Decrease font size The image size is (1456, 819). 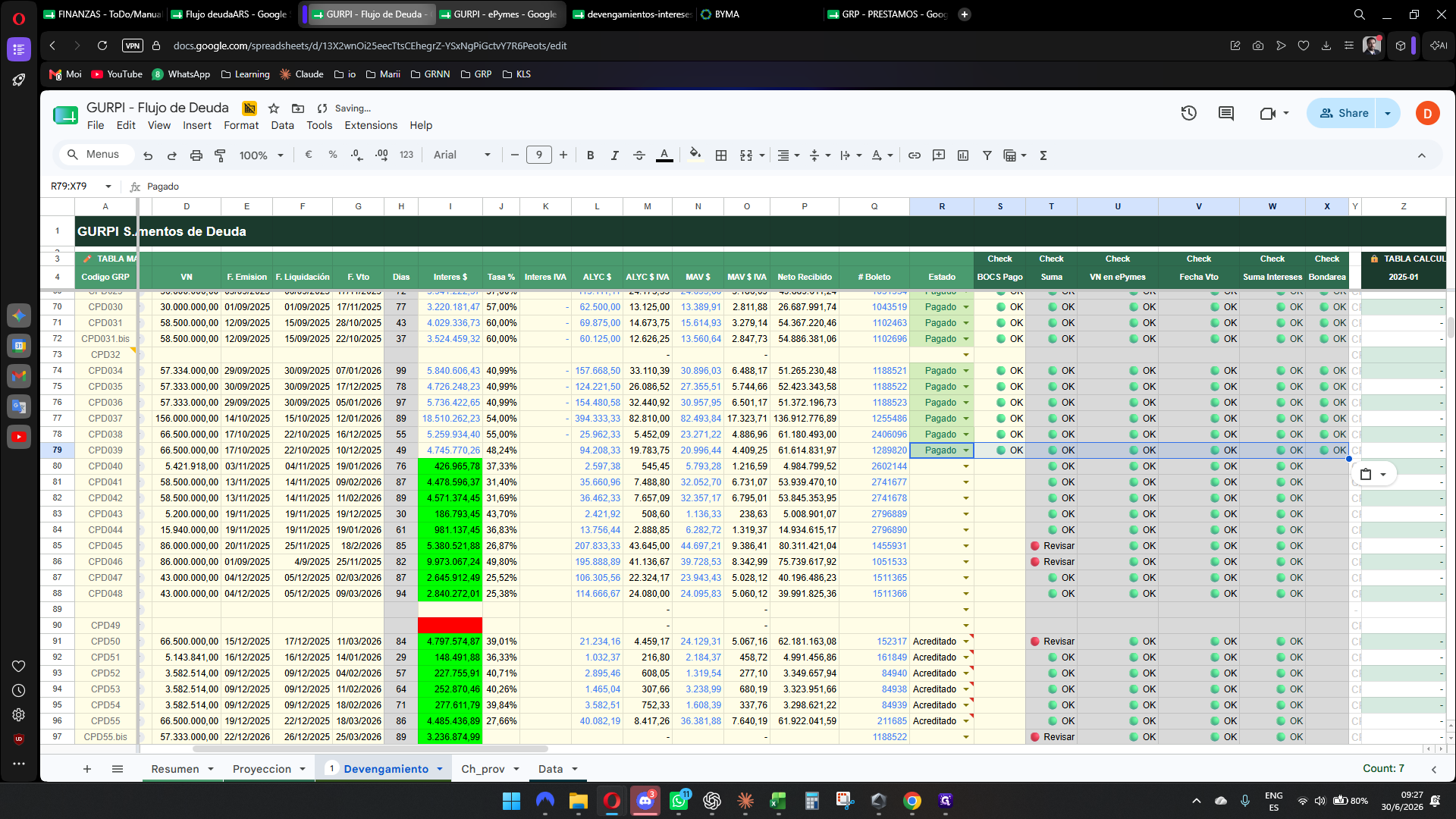point(515,155)
